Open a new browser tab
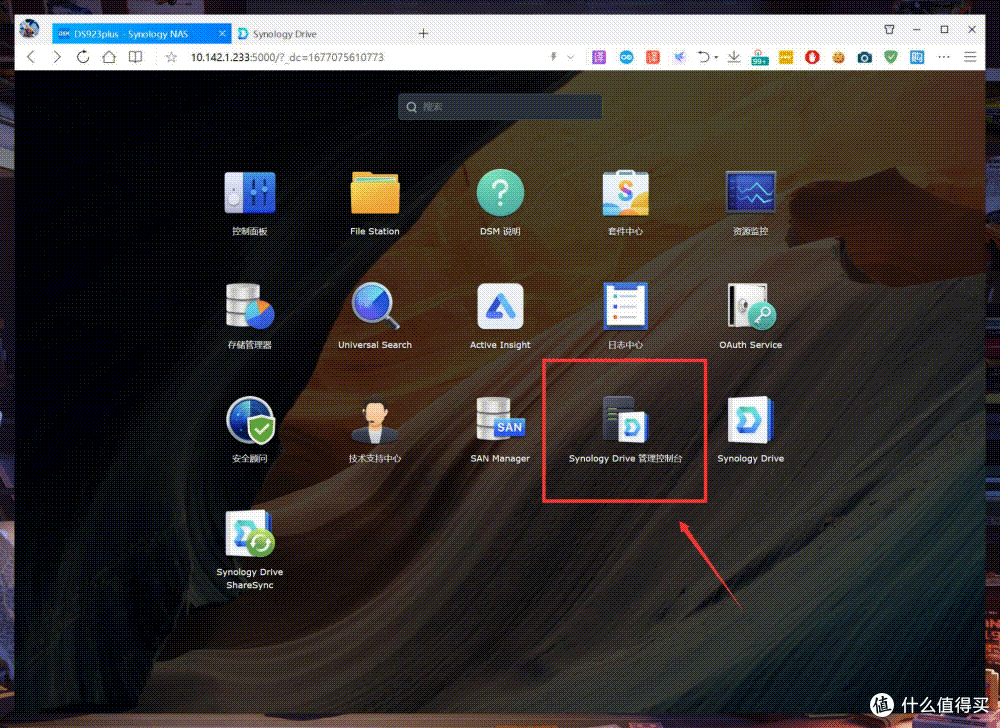 click(x=423, y=33)
